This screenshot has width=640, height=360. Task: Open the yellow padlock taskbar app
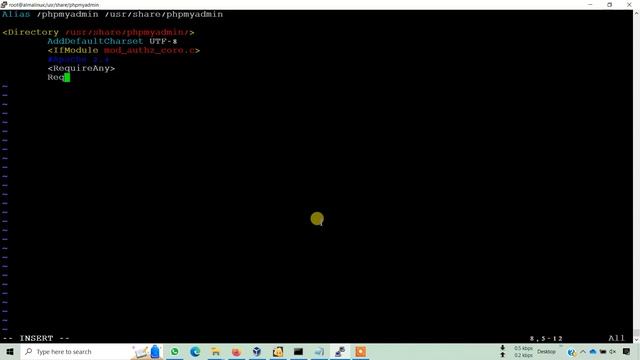(278, 351)
